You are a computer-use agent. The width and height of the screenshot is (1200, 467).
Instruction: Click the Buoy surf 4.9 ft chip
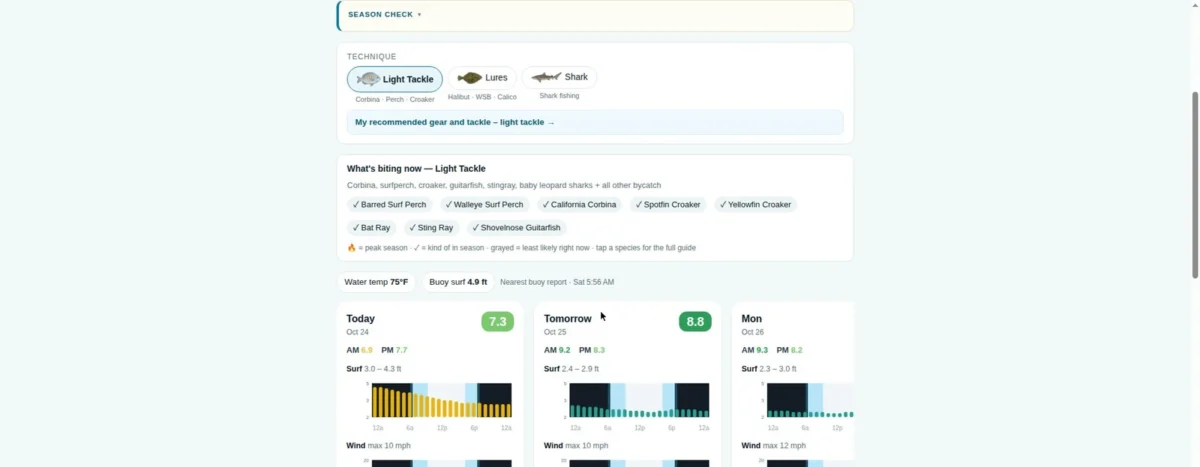[458, 282]
